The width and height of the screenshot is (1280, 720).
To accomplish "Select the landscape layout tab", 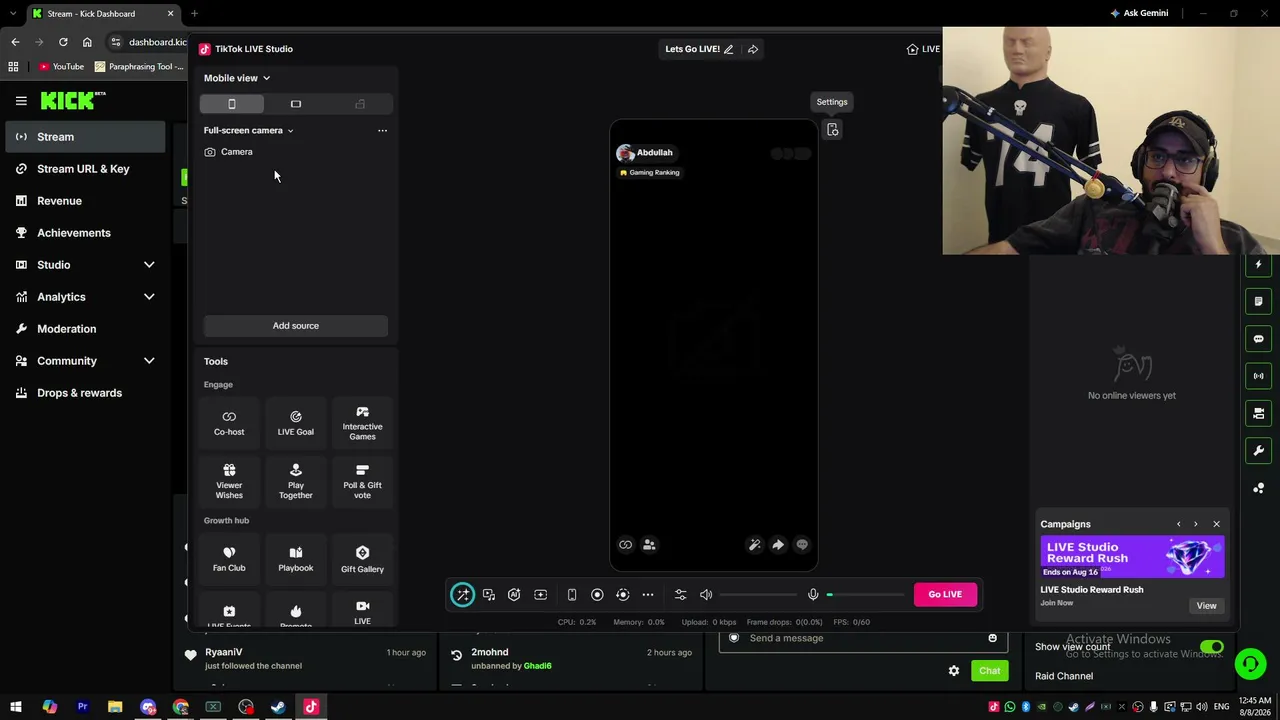I will 296,104.
